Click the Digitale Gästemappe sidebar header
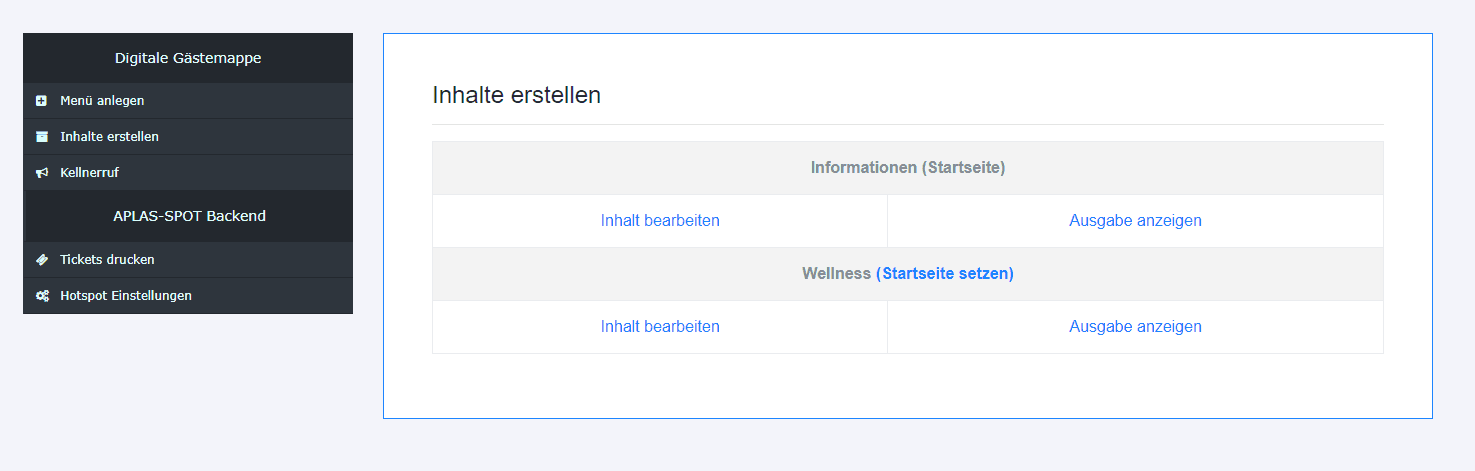This screenshot has width=1475, height=471. (188, 58)
